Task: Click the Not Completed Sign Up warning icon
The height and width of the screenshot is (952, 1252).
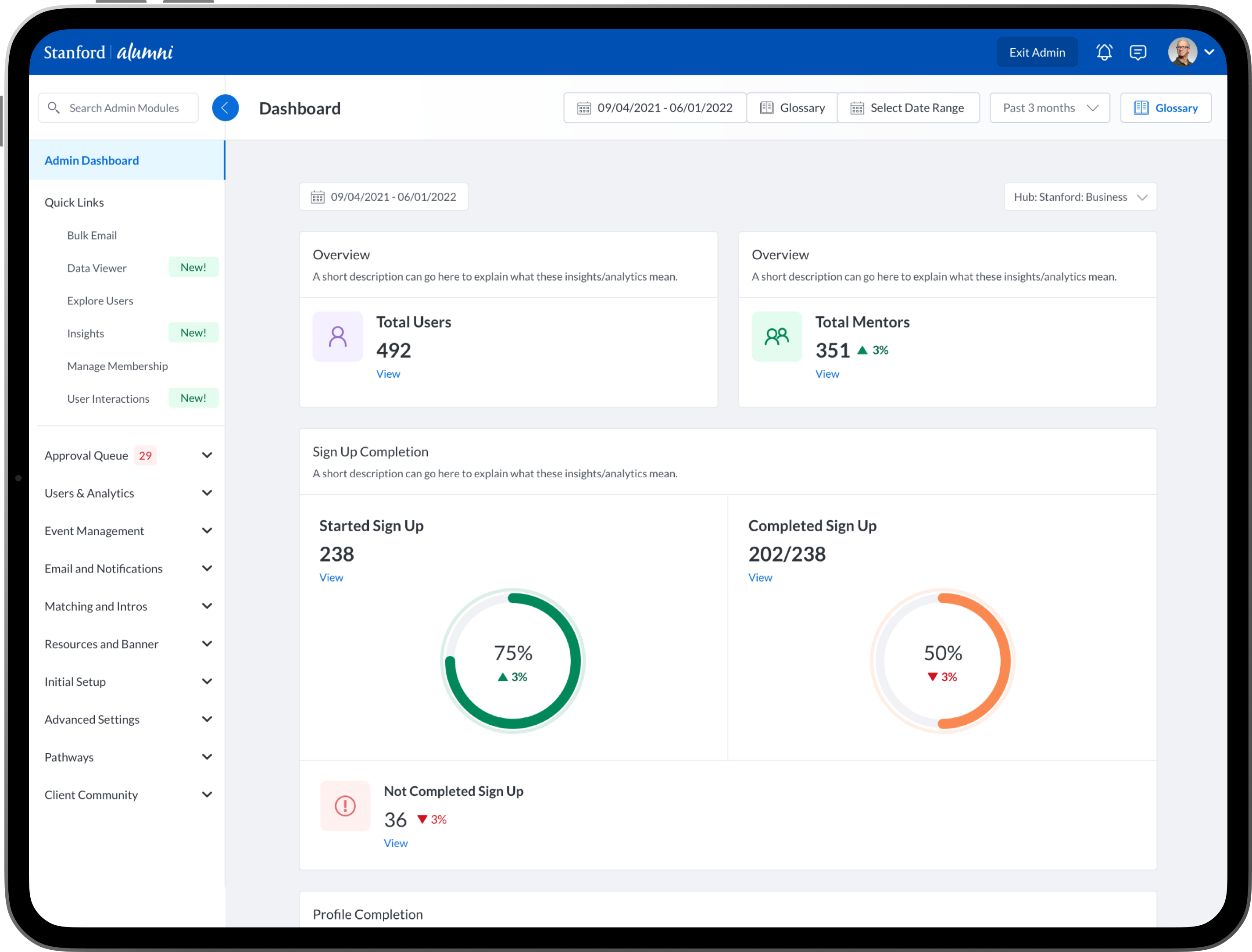Action: tap(345, 805)
